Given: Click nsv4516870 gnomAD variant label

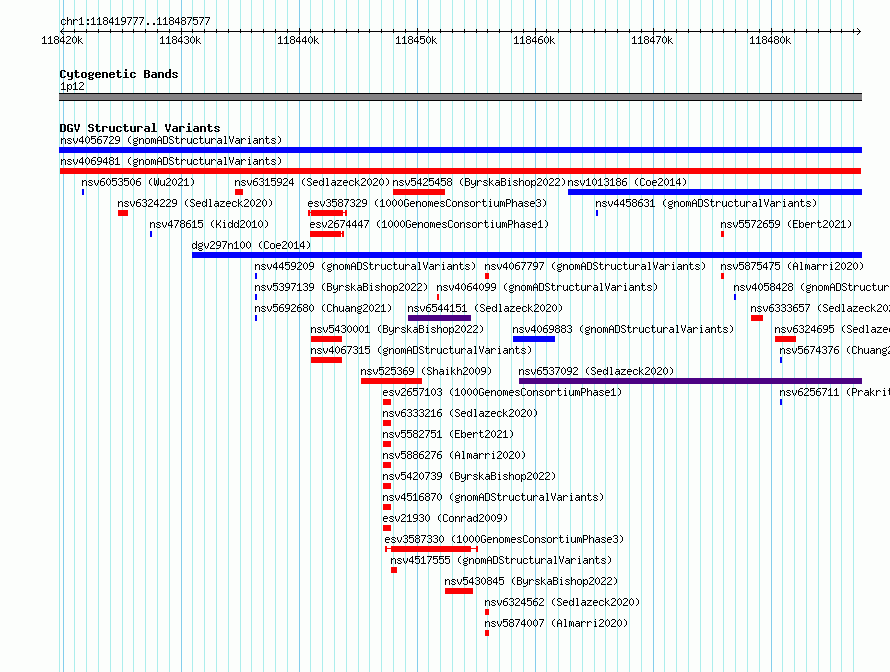Looking at the screenshot, I should pyautogui.click(x=493, y=497).
